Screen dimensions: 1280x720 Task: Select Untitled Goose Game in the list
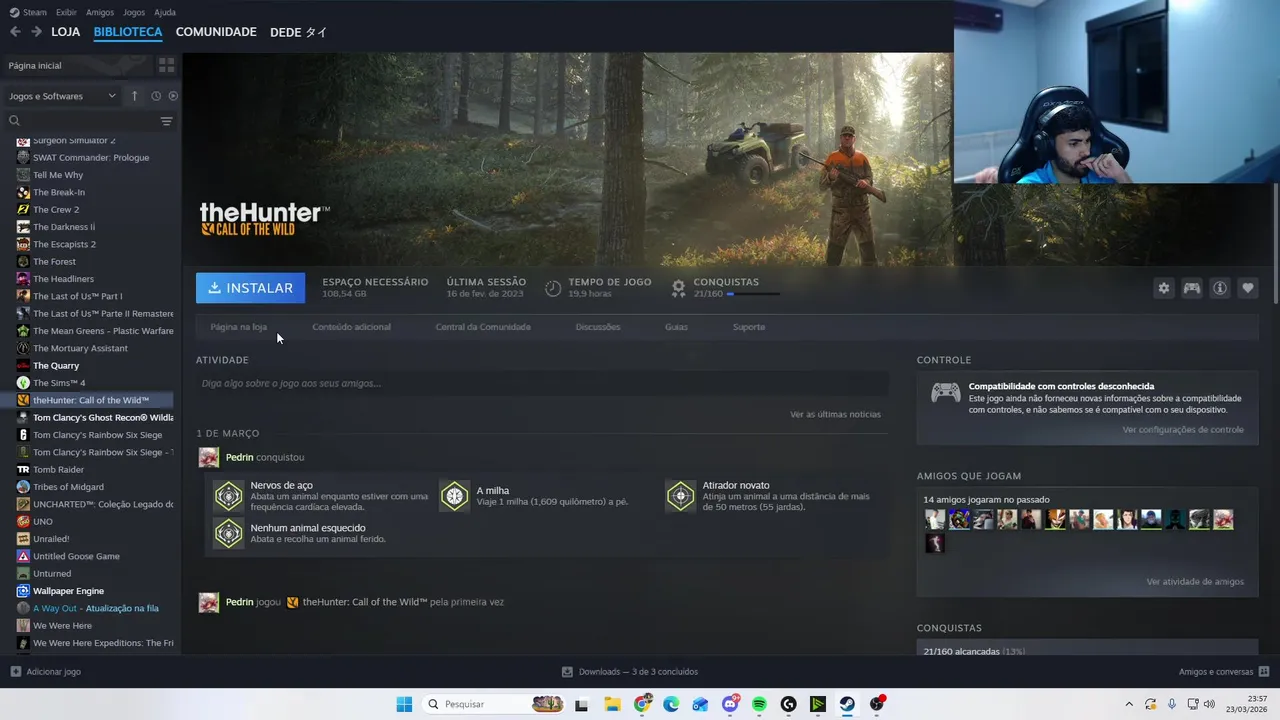click(x=76, y=556)
